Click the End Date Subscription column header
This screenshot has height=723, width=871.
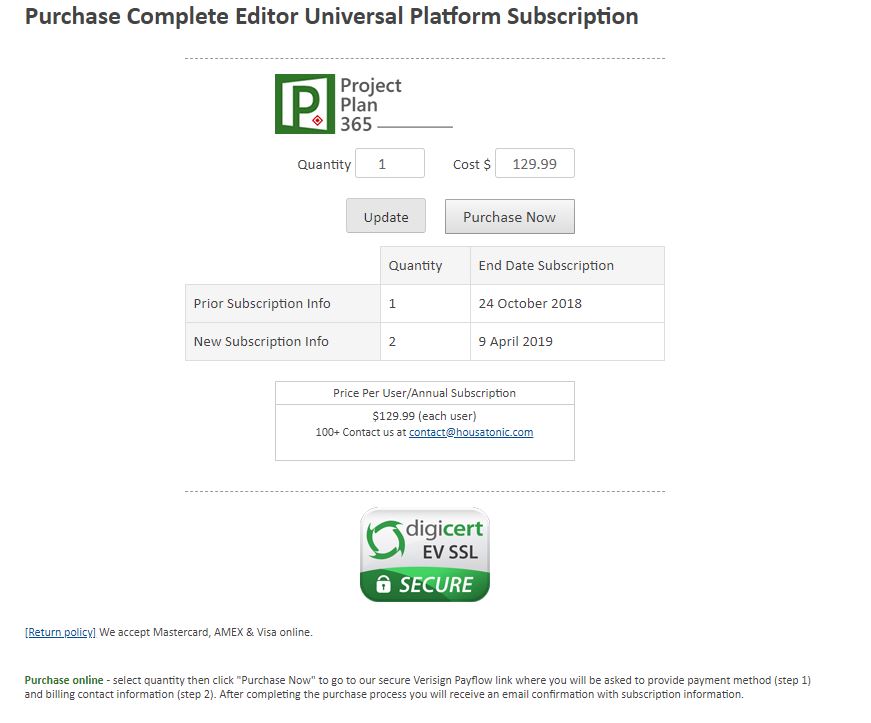546,265
